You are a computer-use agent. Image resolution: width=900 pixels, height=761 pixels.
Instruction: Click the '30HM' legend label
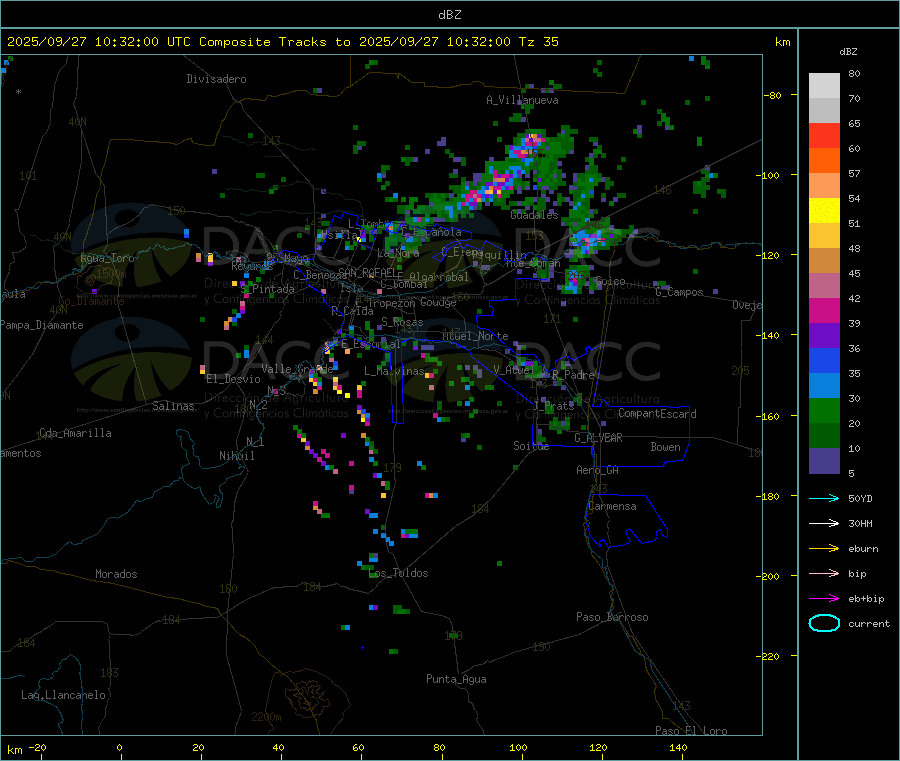(x=860, y=523)
